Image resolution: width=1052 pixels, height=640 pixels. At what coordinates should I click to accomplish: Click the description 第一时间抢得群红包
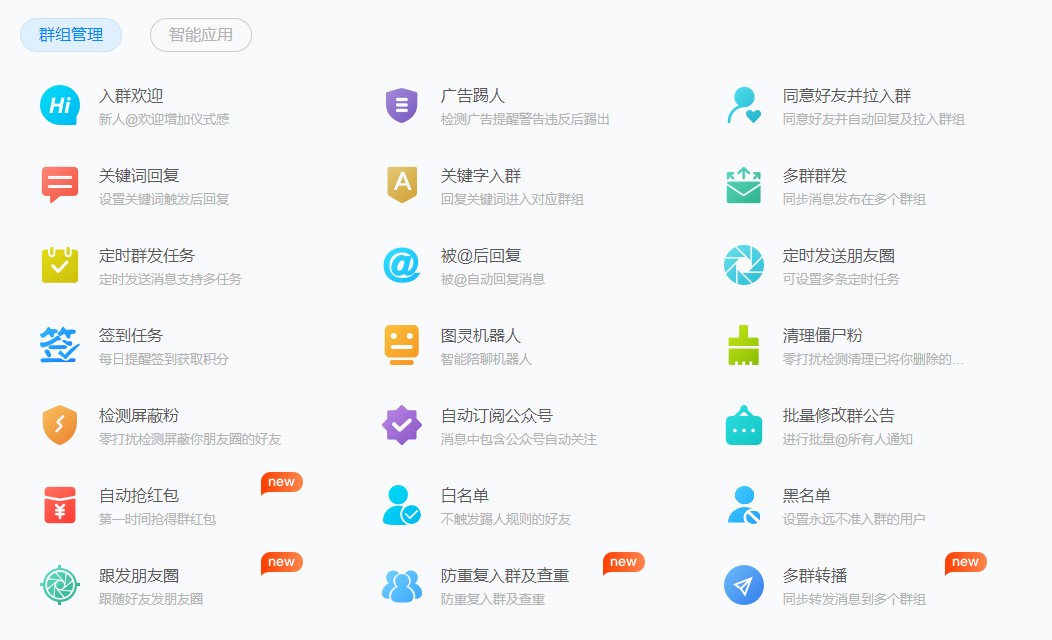158,519
